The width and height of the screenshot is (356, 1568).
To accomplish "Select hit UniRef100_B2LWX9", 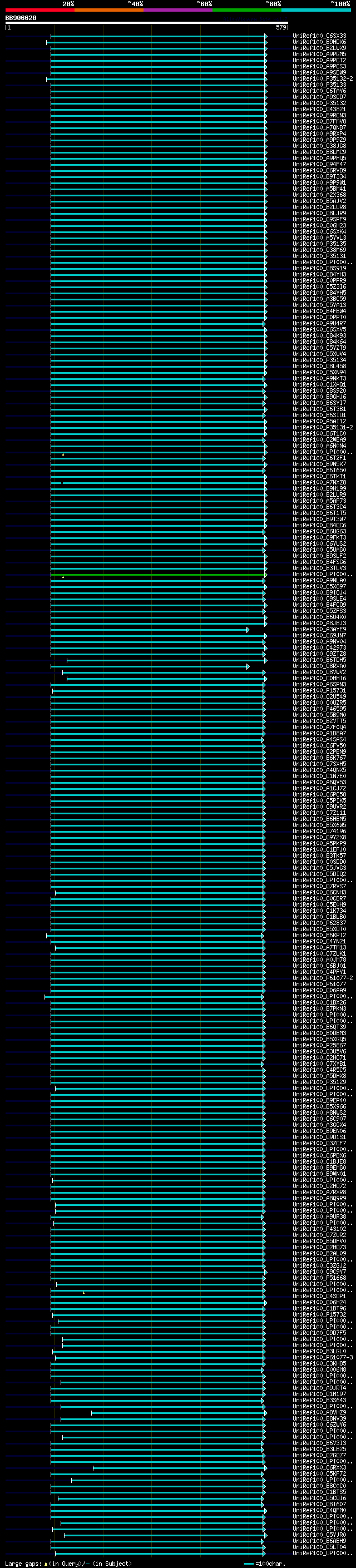I will (319, 48).
